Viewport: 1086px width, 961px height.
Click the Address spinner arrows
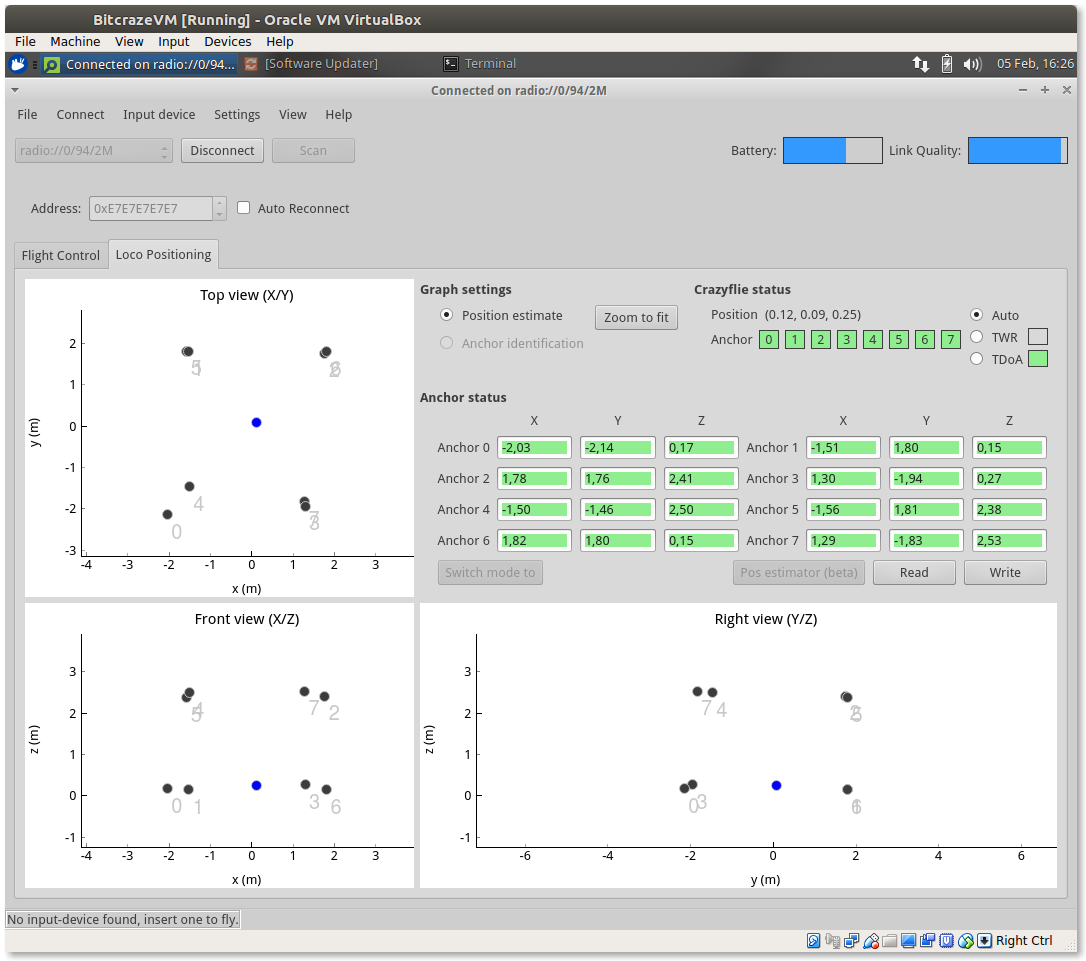[220, 208]
